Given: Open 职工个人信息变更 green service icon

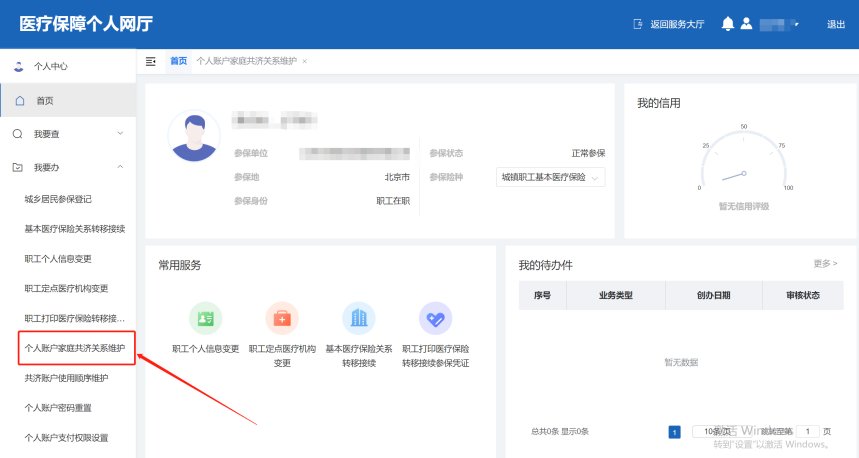Looking at the screenshot, I should [205, 318].
